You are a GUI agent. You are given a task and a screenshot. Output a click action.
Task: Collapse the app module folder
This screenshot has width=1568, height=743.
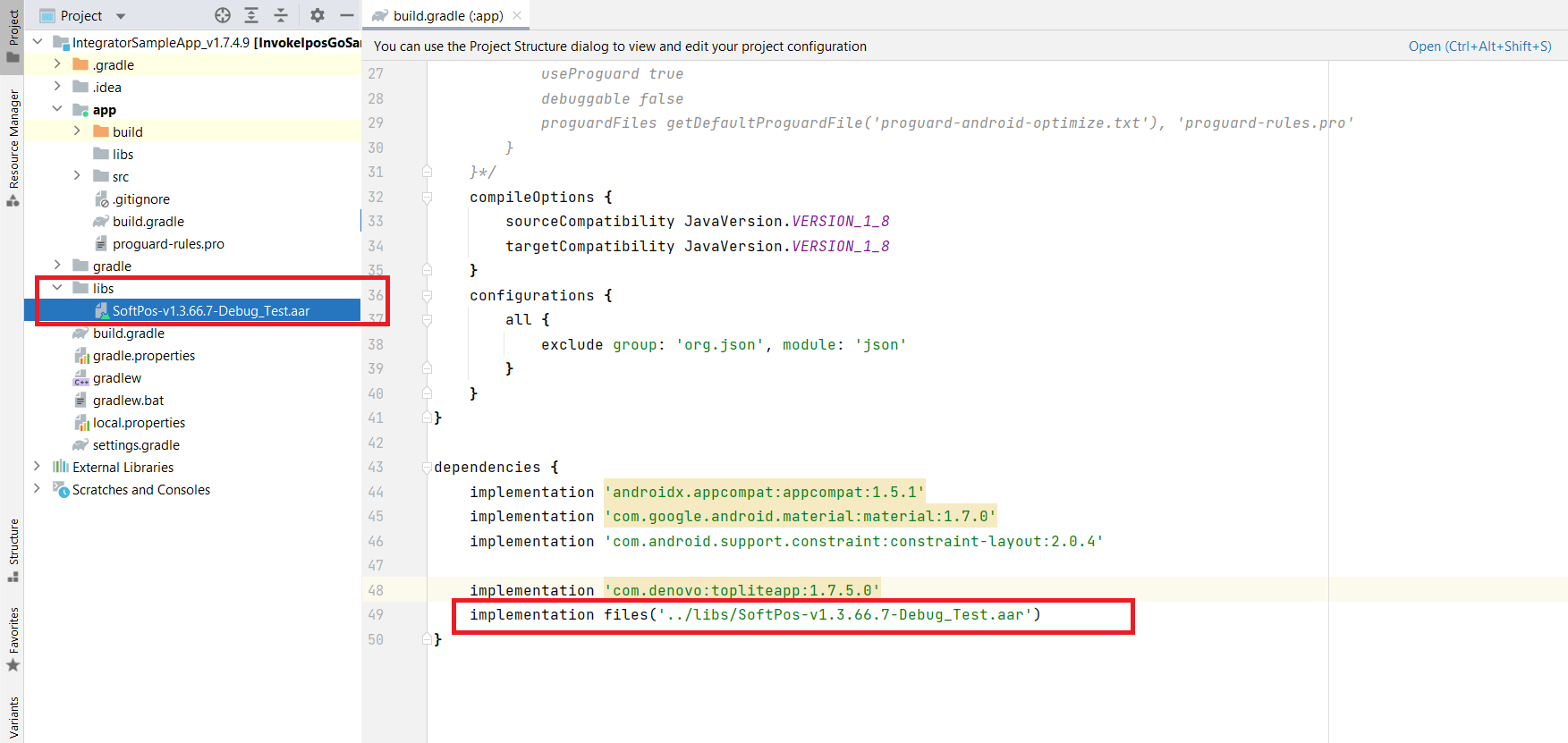(57, 109)
